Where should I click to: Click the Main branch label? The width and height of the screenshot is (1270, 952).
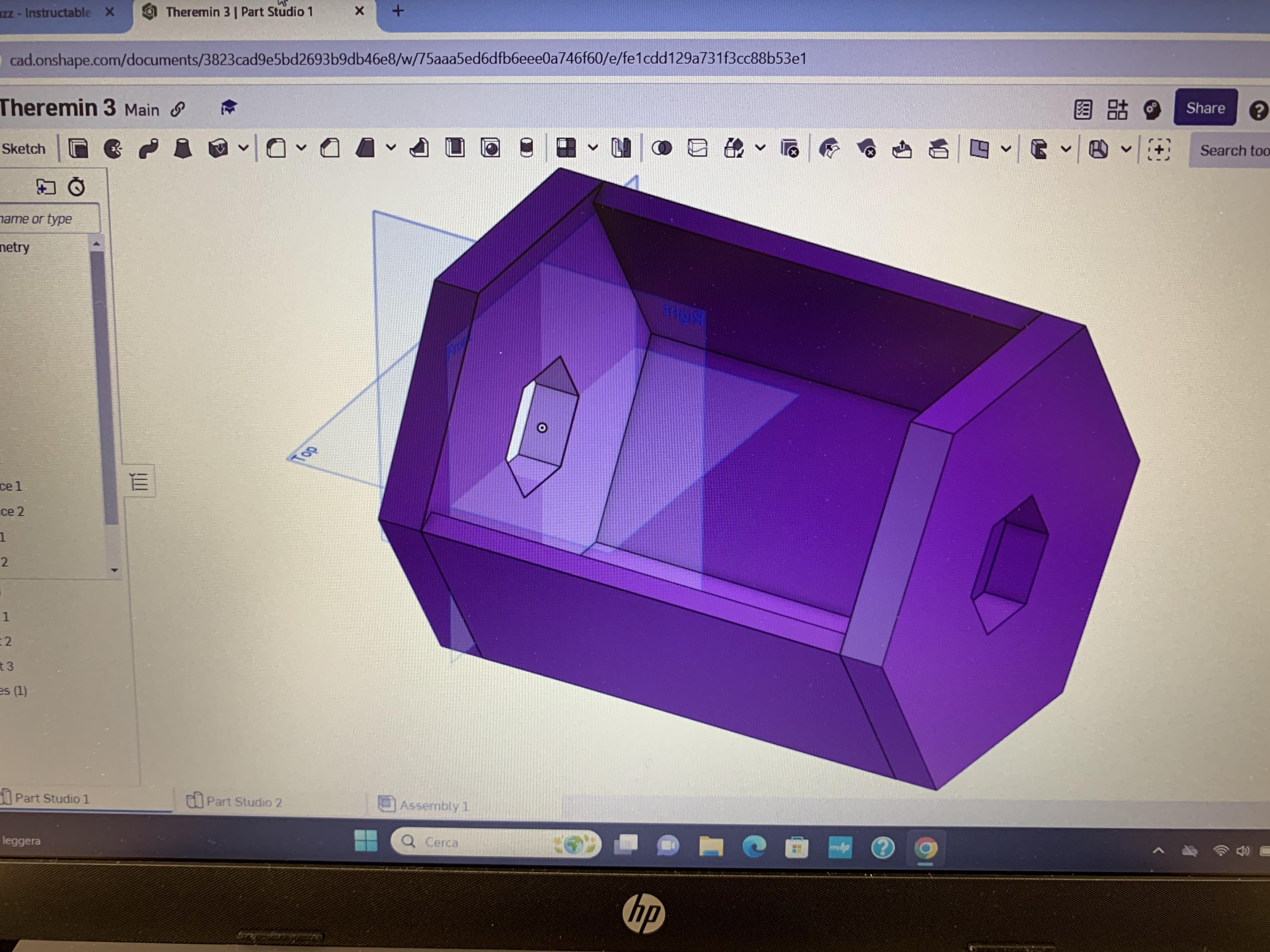142,110
